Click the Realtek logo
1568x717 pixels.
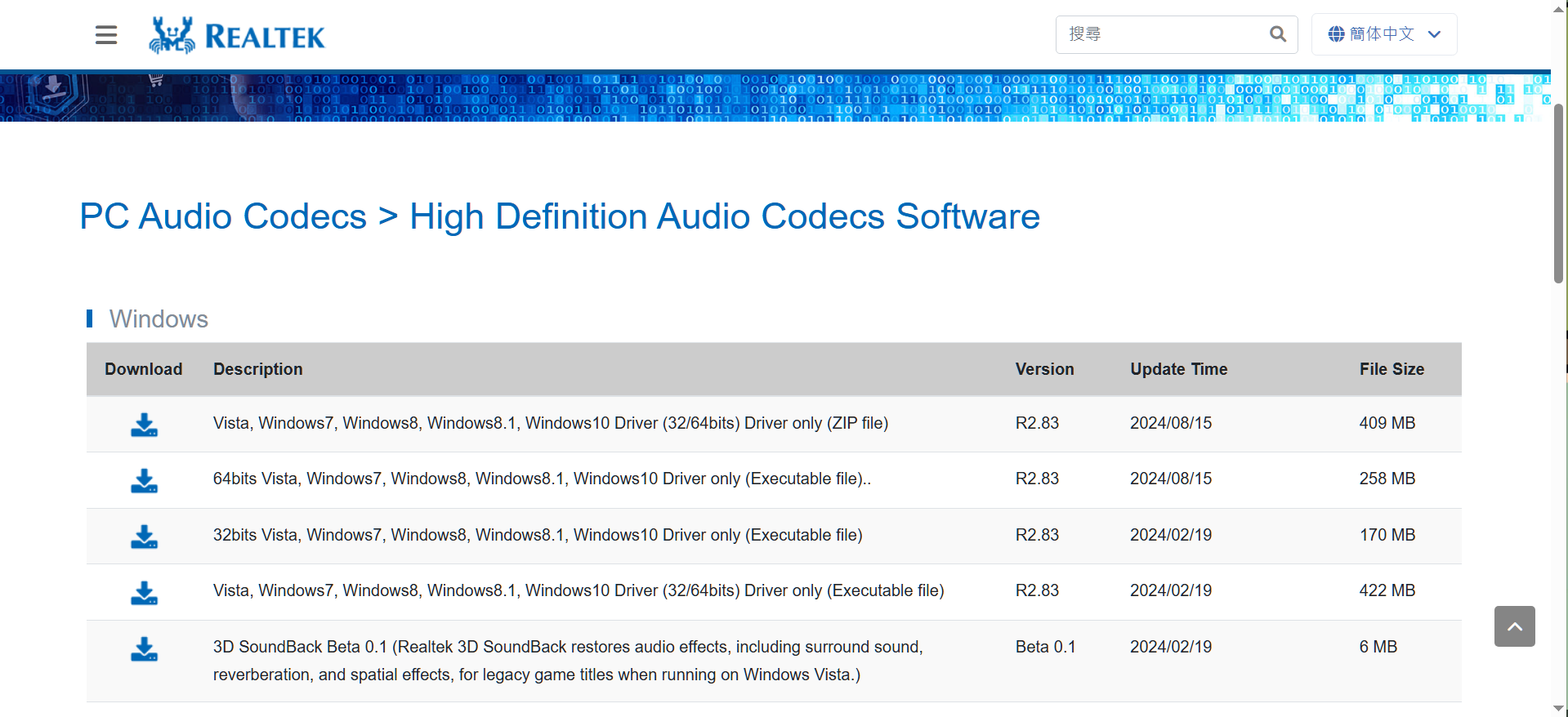[x=237, y=35]
